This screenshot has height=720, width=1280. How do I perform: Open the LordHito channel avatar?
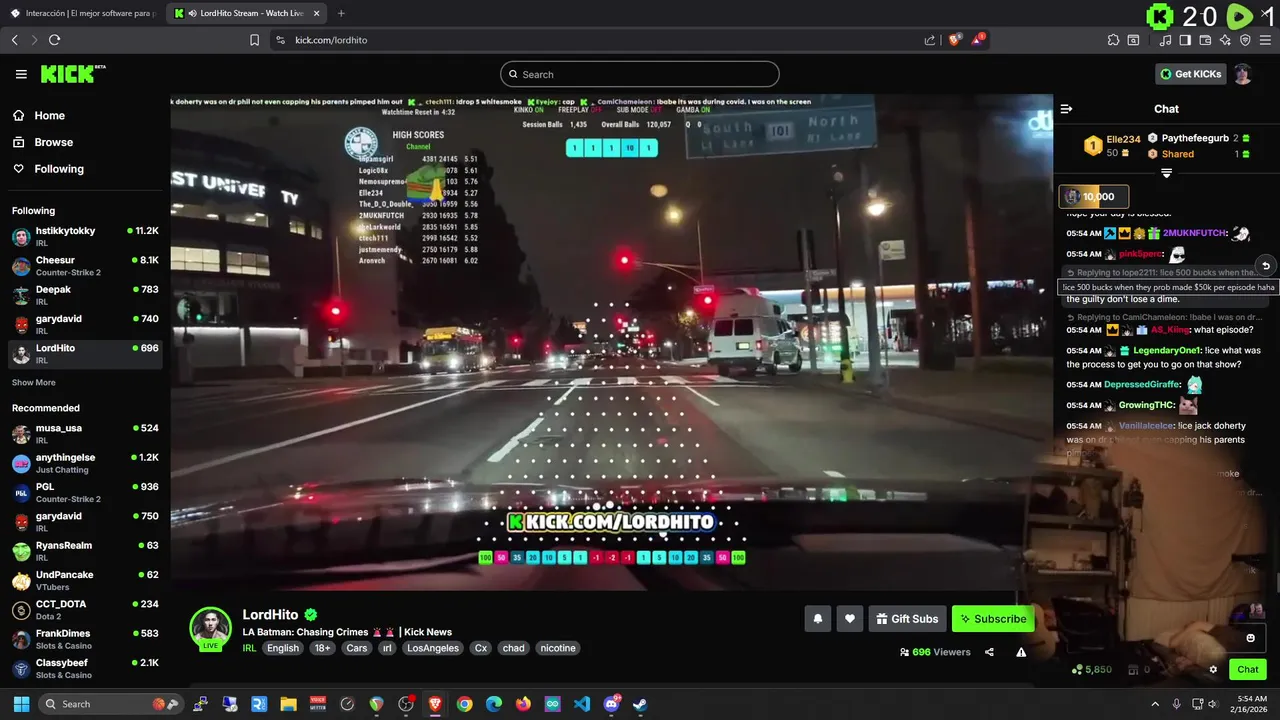click(211, 628)
